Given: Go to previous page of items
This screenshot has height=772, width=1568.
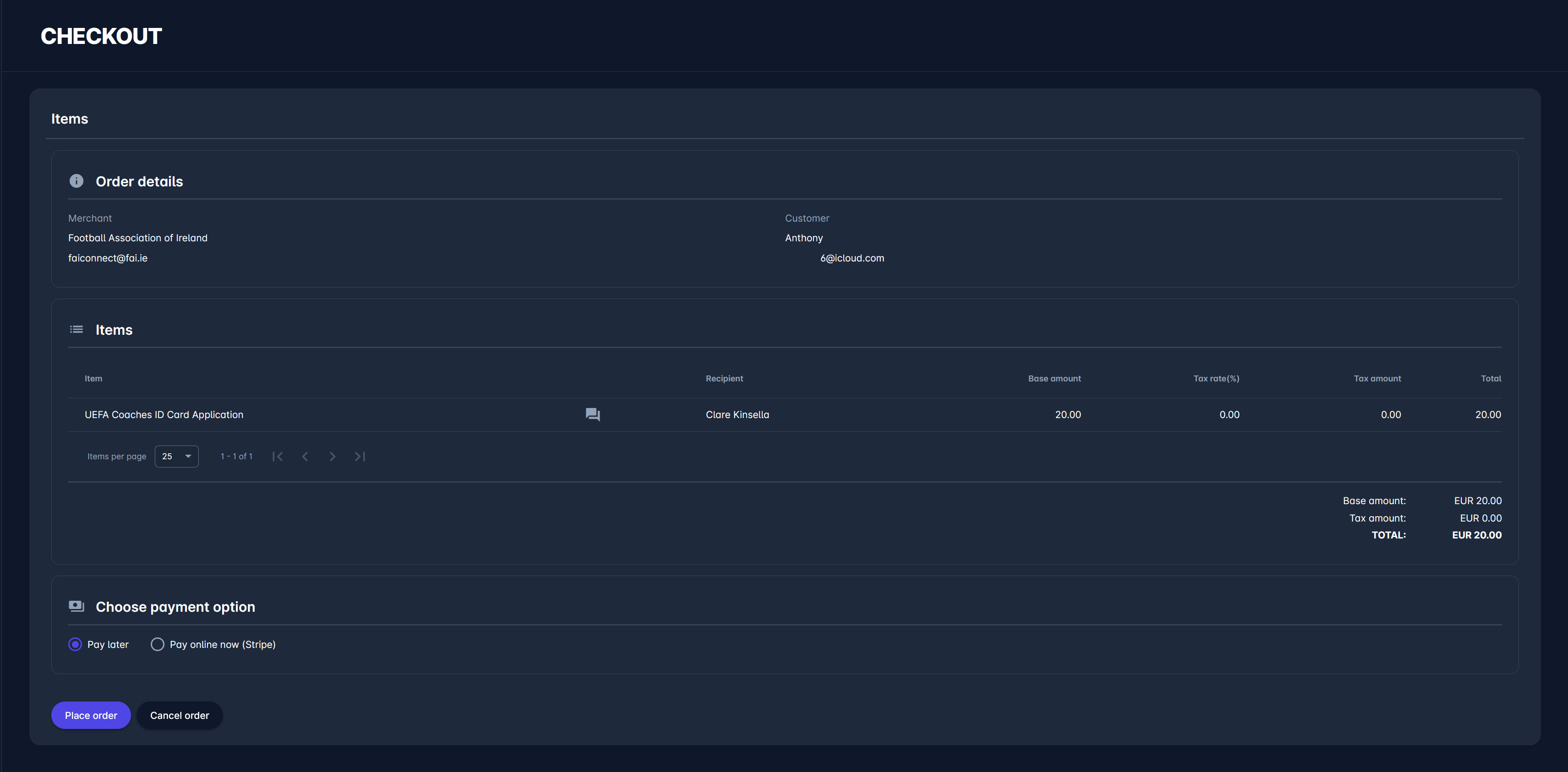Looking at the screenshot, I should pos(305,456).
